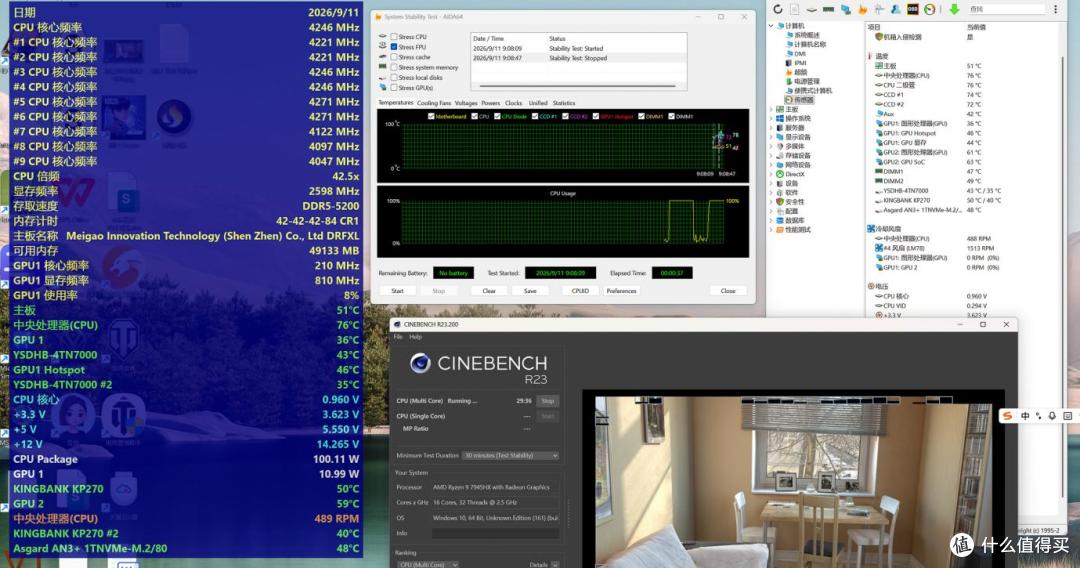The height and width of the screenshot is (568, 1080).
Task: Toggle the CPU Diode graph checkbox
Action: 497,116
